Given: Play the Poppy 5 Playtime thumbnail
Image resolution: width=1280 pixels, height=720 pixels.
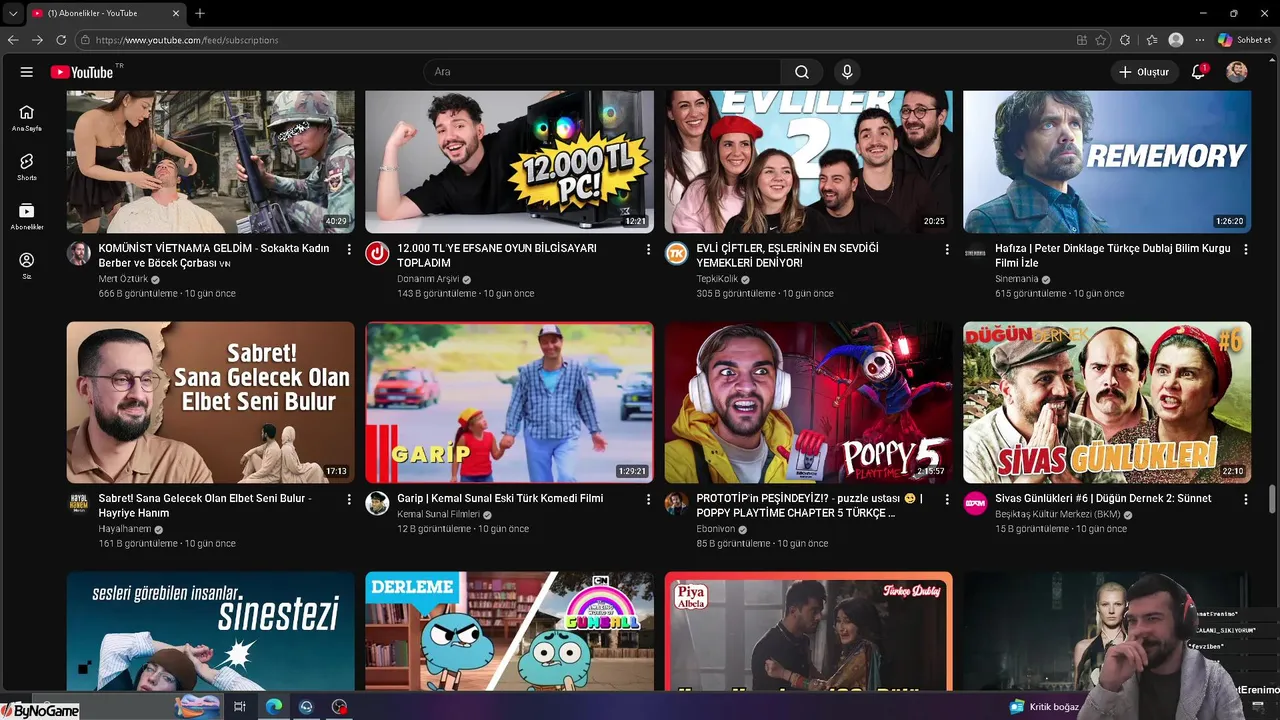Looking at the screenshot, I should coord(808,402).
